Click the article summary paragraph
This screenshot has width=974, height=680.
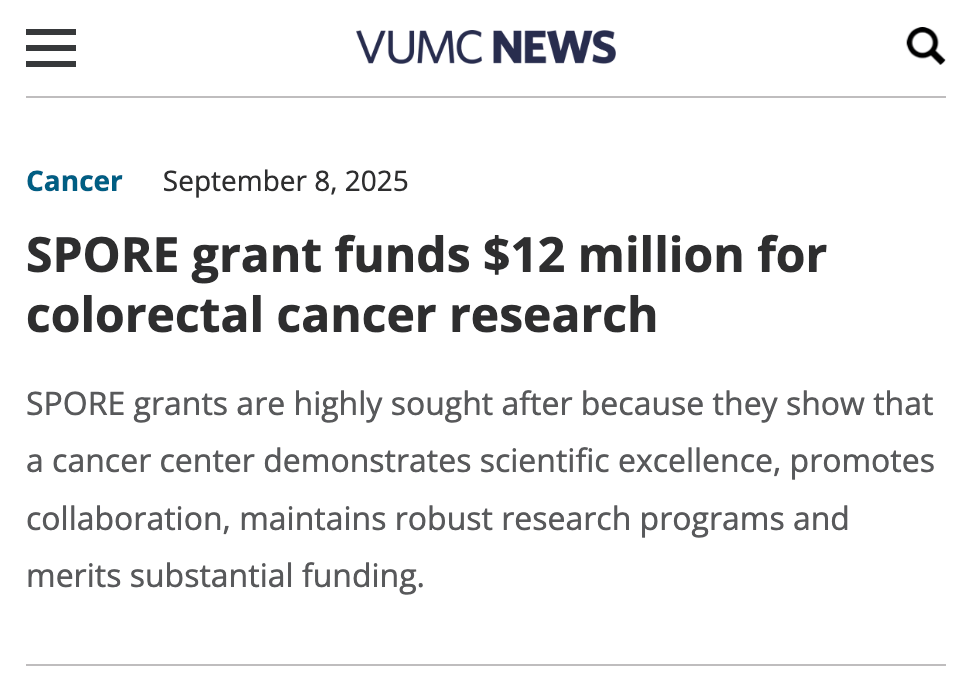(x=480, y=490)
